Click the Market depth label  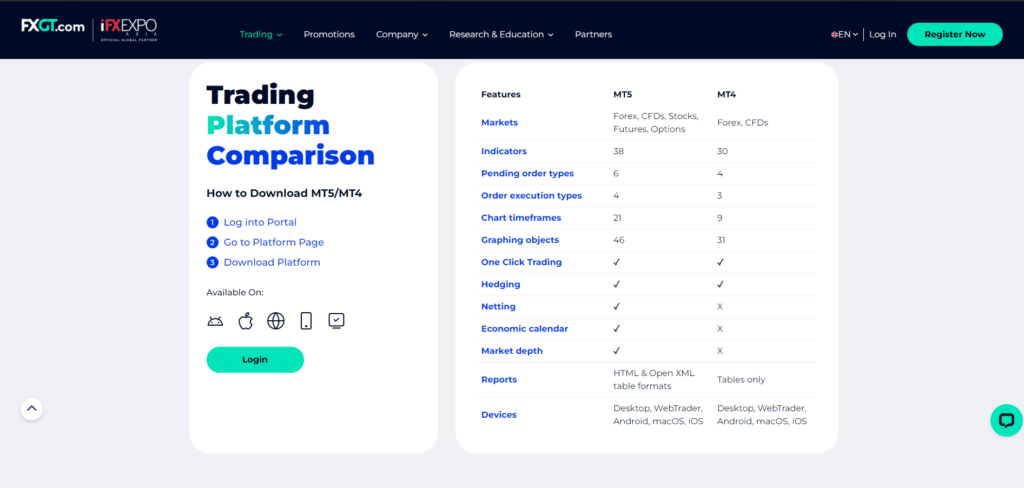coord(511,351)
